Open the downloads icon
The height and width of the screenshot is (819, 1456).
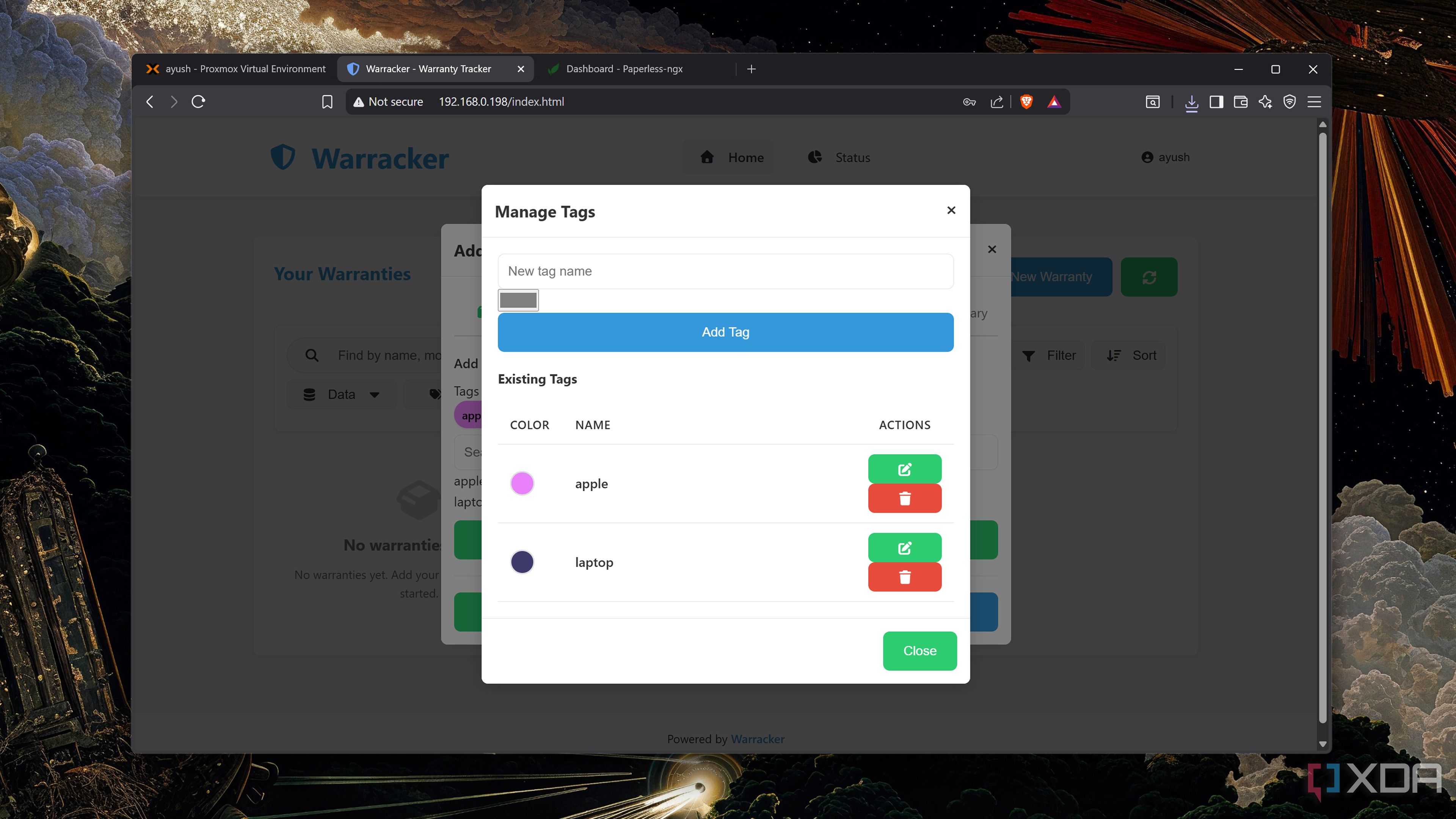(x=1191, y=102)
